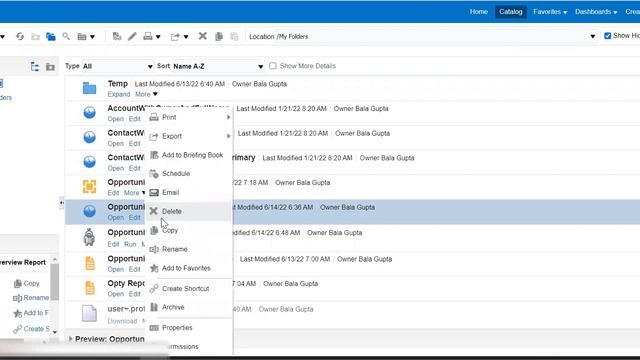Click the selected Opportuni analysis icon
Viewport: 640px width, 360px height.
coord(89,211)
